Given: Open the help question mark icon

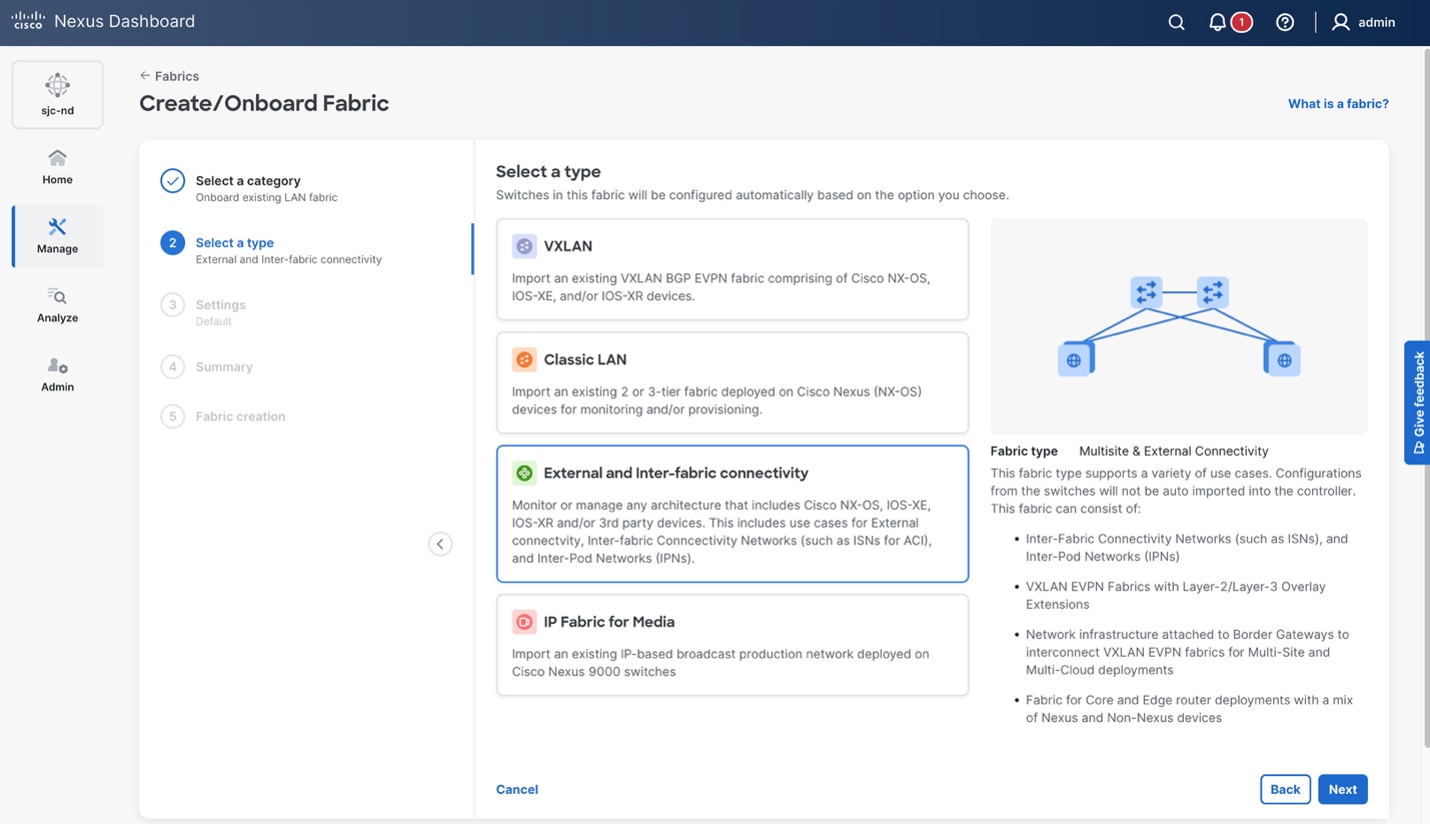Looking at the screenshot, I should coord(1285,22).
